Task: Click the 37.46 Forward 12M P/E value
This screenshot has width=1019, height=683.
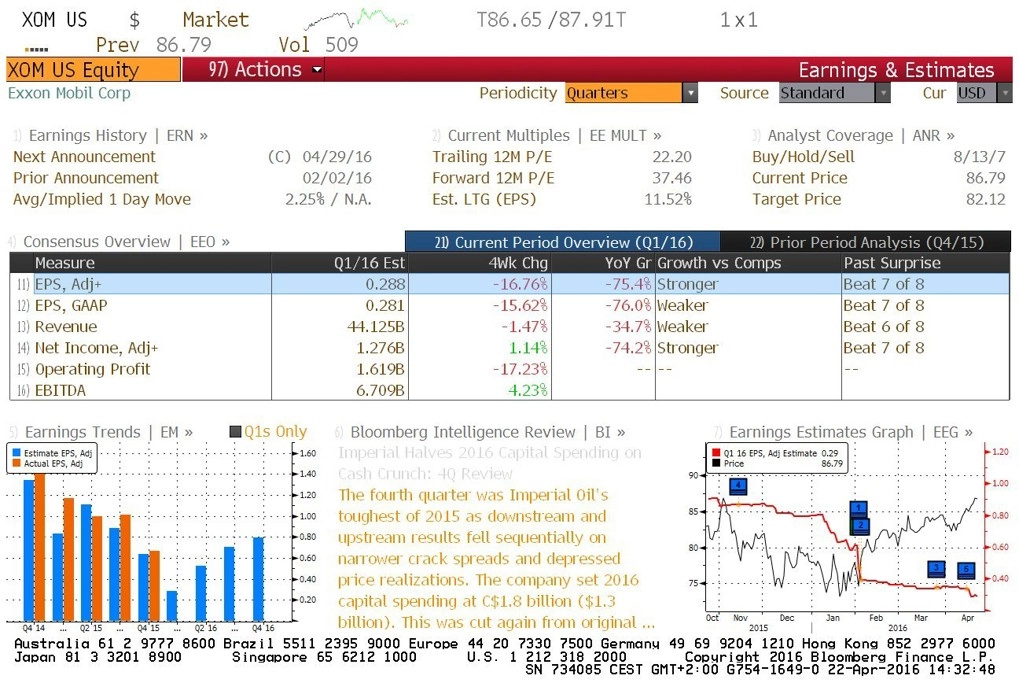Action: [x=672, y=178]
